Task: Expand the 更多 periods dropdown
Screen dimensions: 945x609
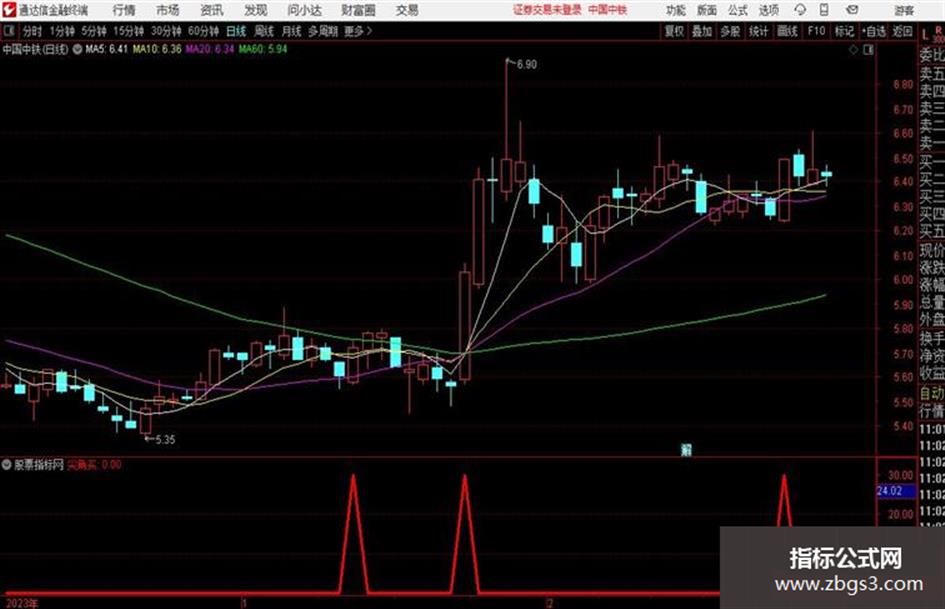Action: click(x=358, y=31)
